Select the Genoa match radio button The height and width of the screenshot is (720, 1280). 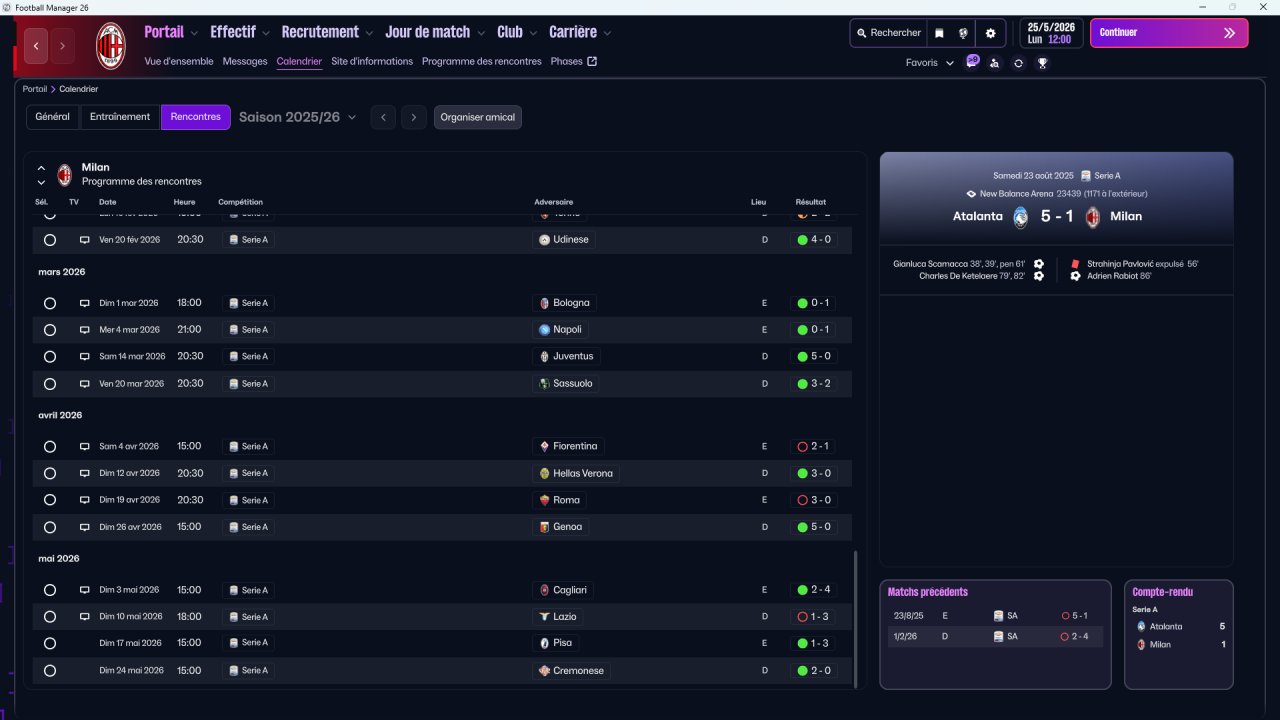pos(50,527)
